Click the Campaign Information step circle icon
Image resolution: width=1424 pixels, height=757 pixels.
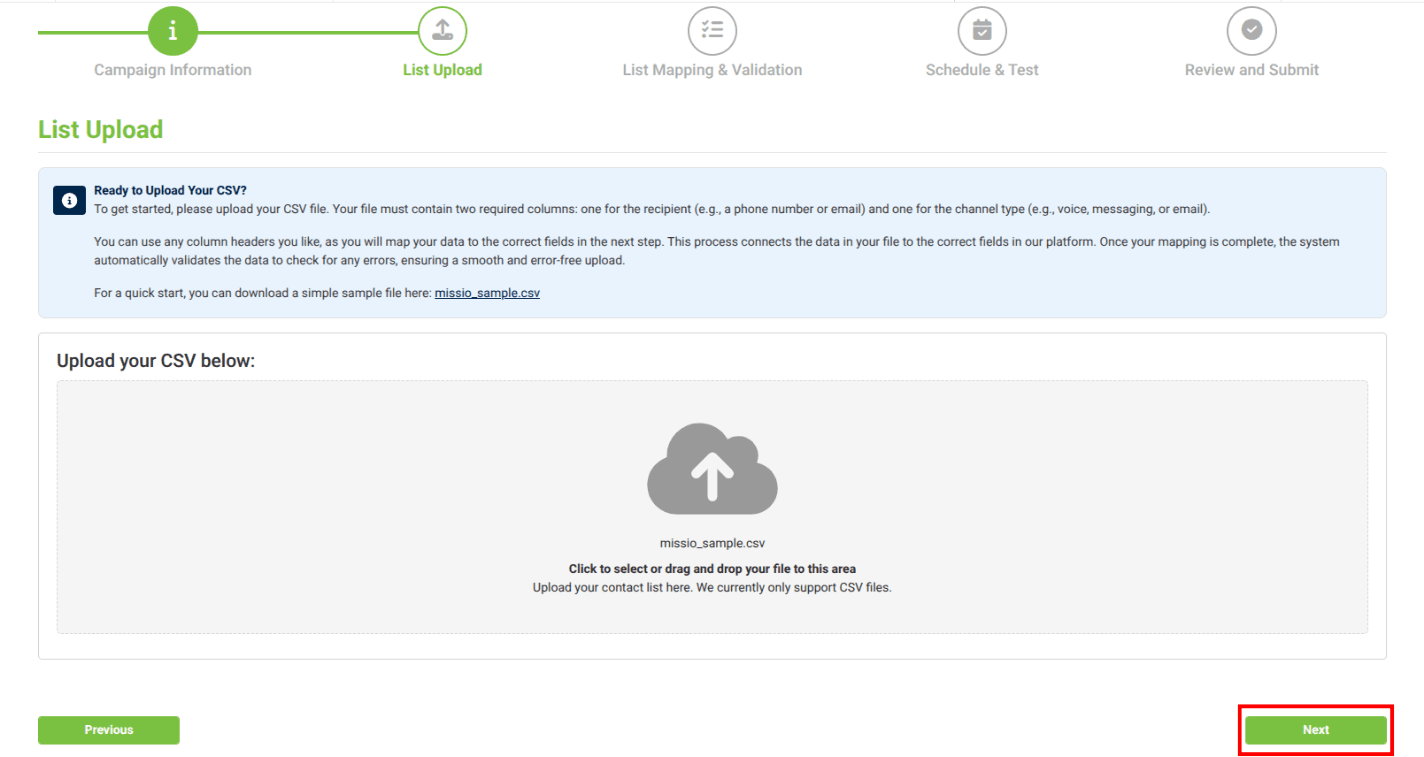(173, 32)
